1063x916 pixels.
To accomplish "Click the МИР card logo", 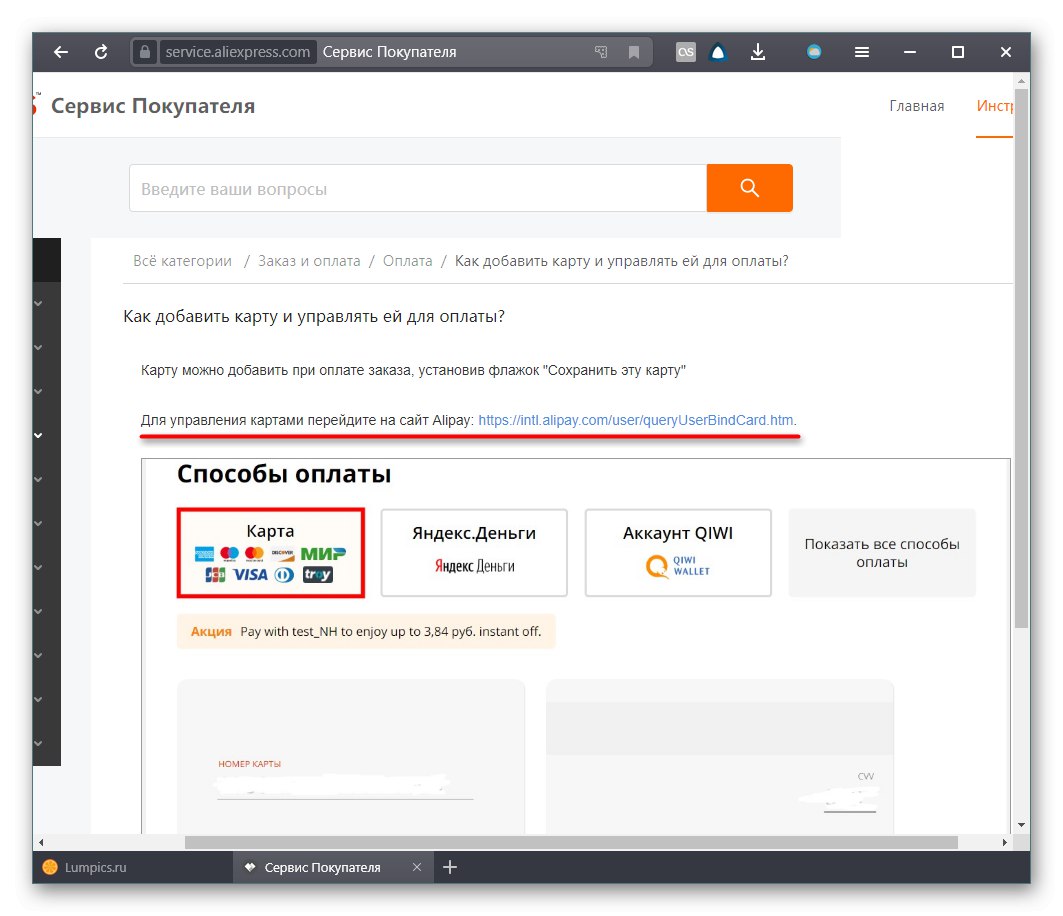I will tap(323, 554).
